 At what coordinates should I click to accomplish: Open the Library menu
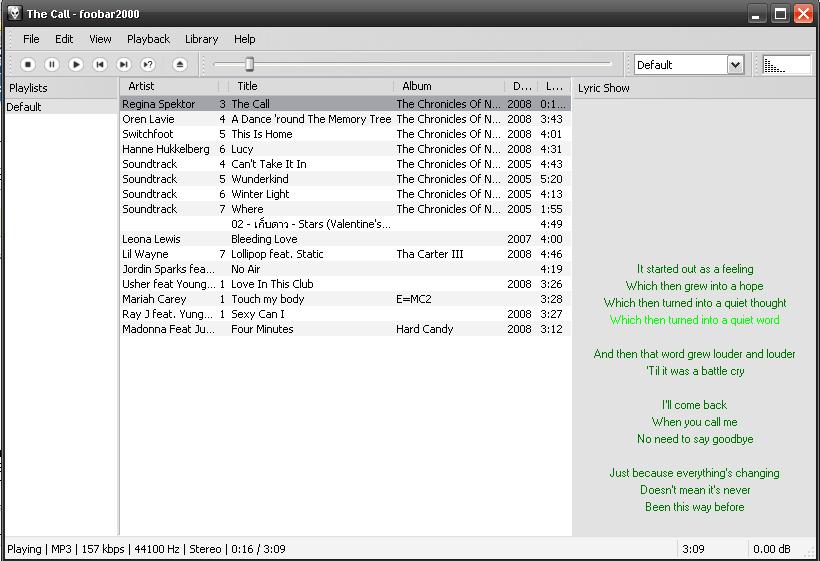(201, 39)
